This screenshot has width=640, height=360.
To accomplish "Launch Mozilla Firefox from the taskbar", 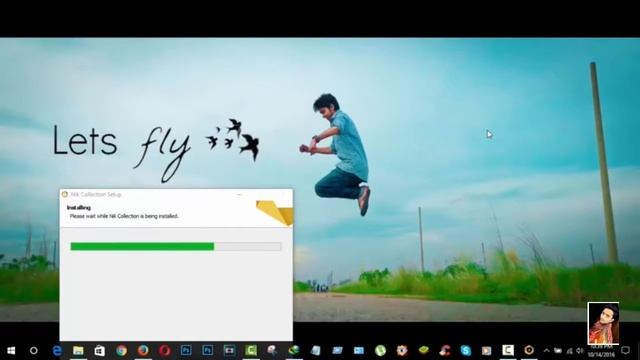I will (143, 351).
